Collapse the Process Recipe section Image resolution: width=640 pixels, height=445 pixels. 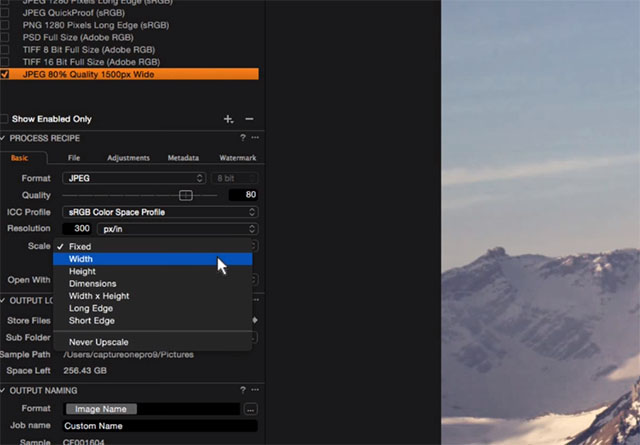[x=4, y=138]
